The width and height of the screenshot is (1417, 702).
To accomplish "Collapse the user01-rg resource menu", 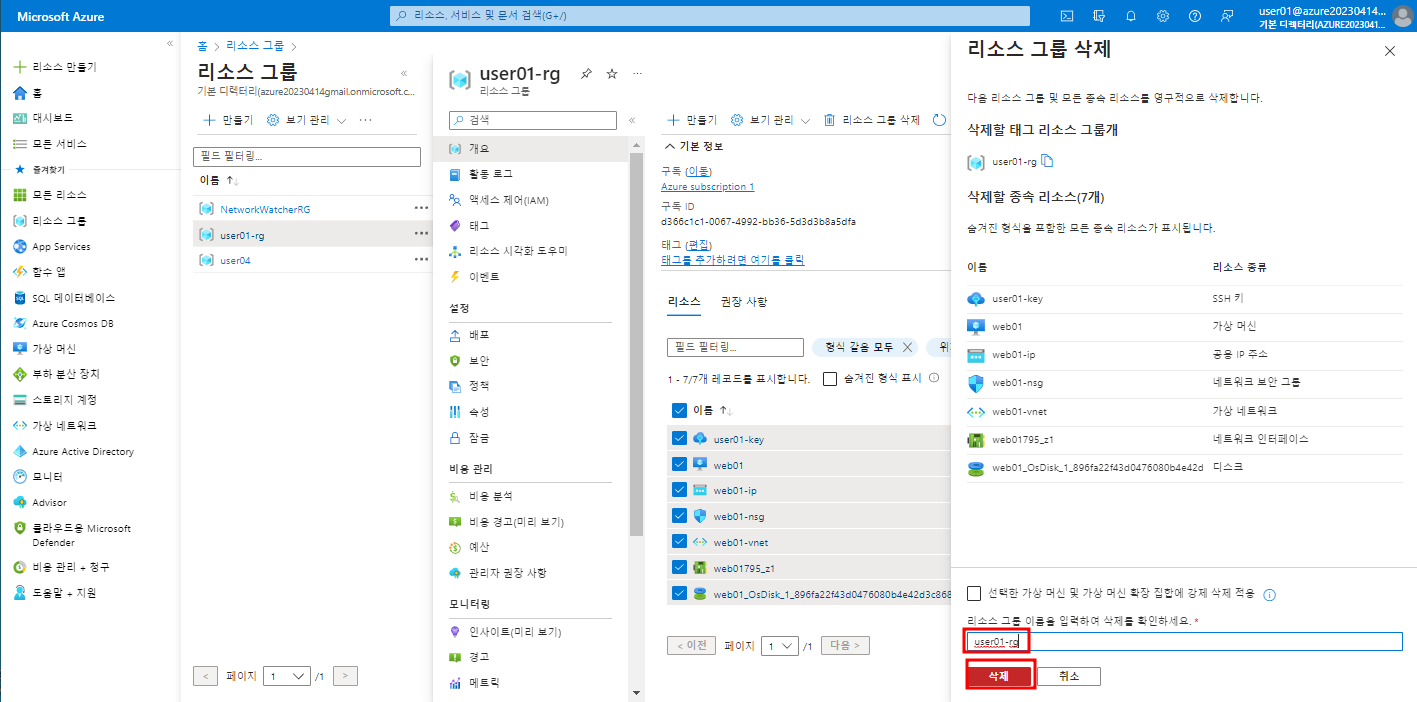I will [x=632, y=120].
